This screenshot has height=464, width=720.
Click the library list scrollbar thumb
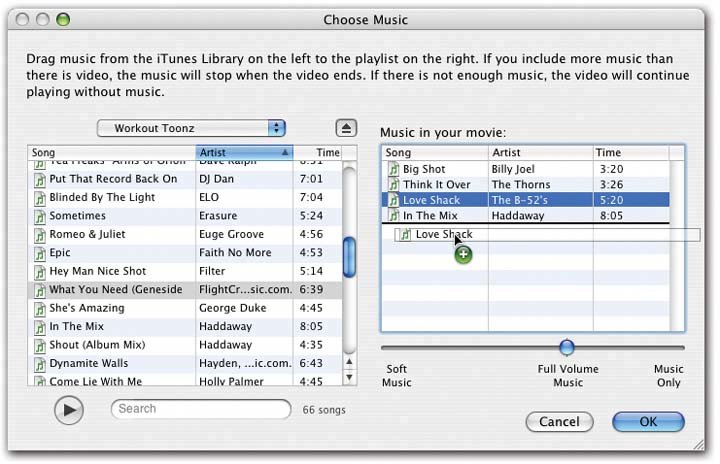[349, 257]
